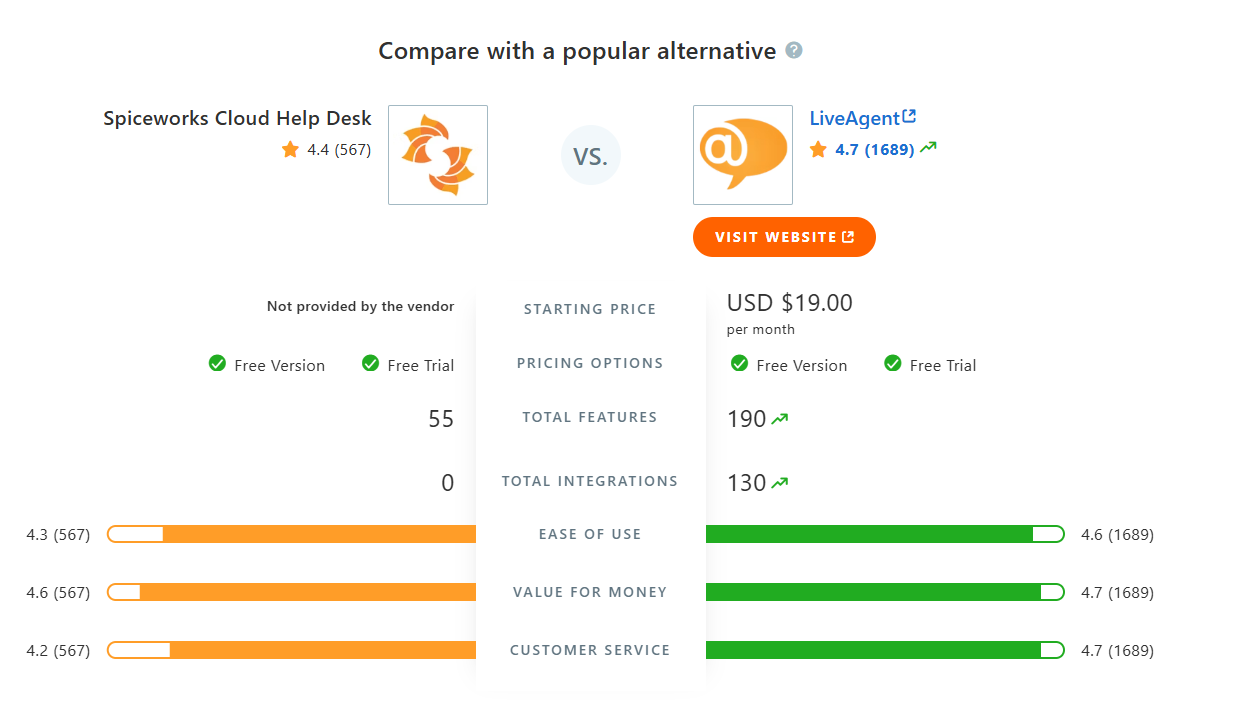Click Spiceworks' Free Trial checkmark
The width and height of the screenshot is (1260, 702).
click(370, 364)
